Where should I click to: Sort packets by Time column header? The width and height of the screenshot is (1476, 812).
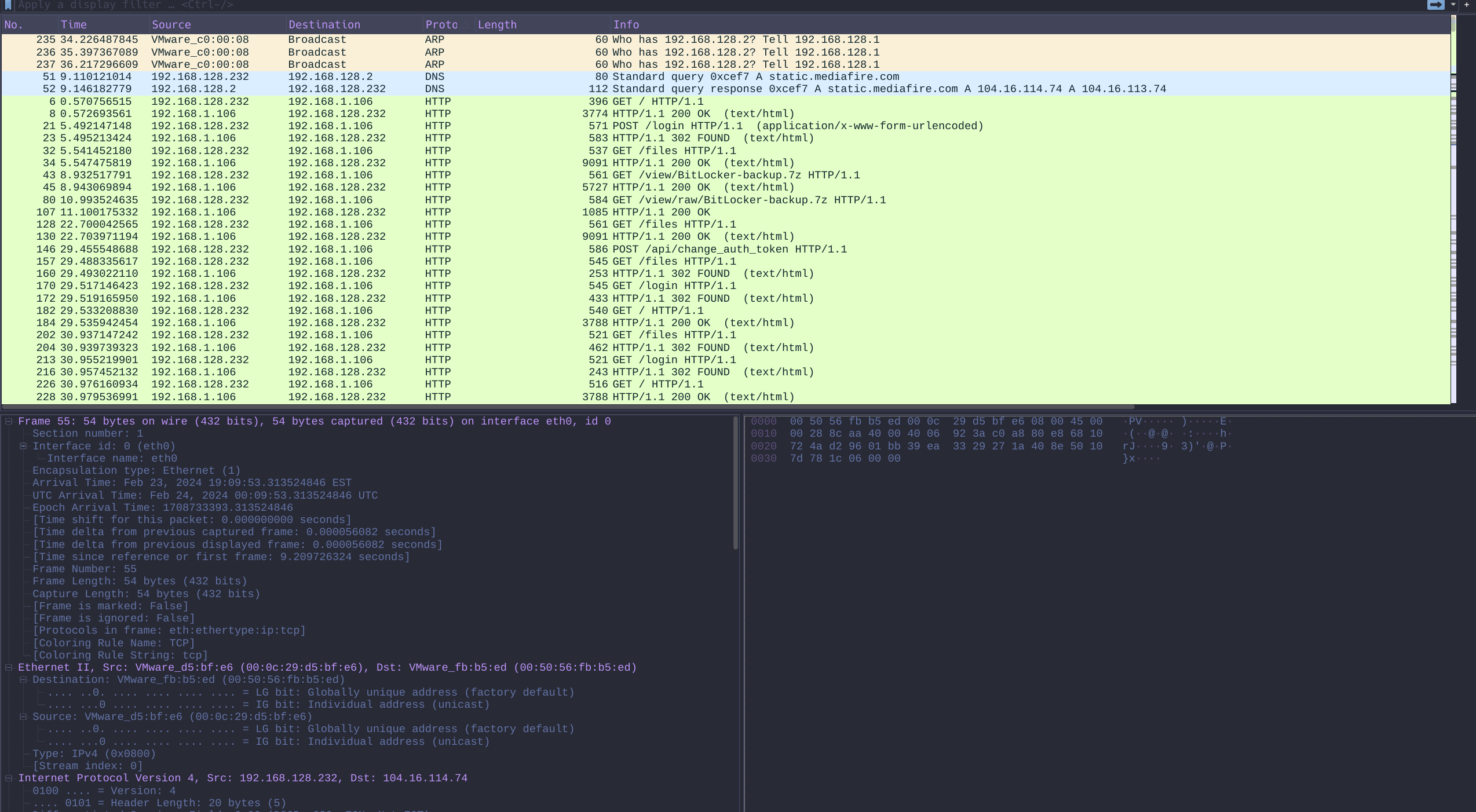[74, 25]
